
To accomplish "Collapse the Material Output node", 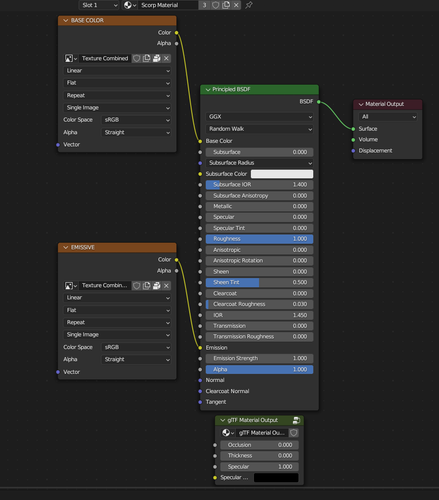I will [361, 104].
